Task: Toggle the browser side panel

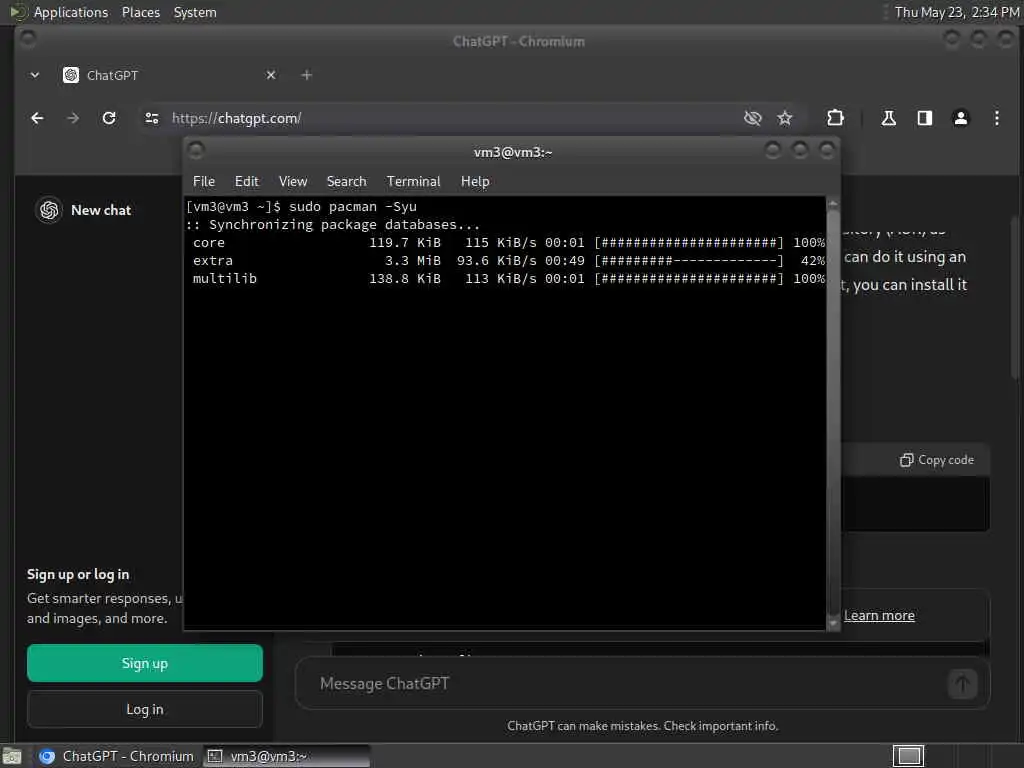Action: [925, 118]
